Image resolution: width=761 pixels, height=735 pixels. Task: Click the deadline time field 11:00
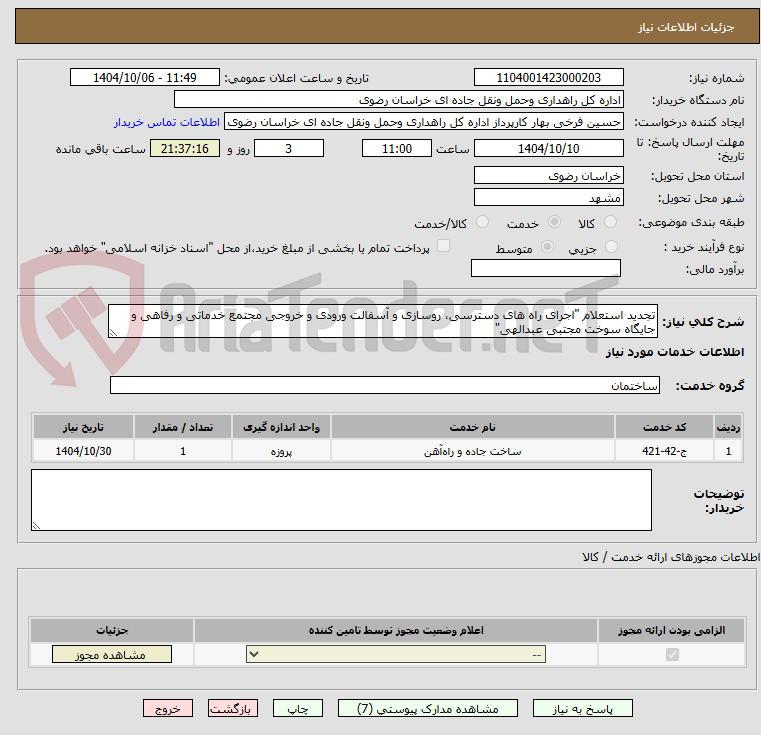pos(397,148)
